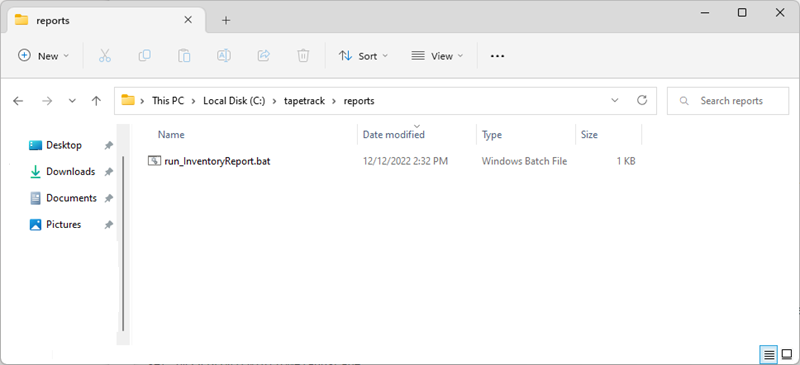The width and height of the screenshot is (800, 365).
Task: Expand the chevron after This PC
Action: [x=193, y=101]
